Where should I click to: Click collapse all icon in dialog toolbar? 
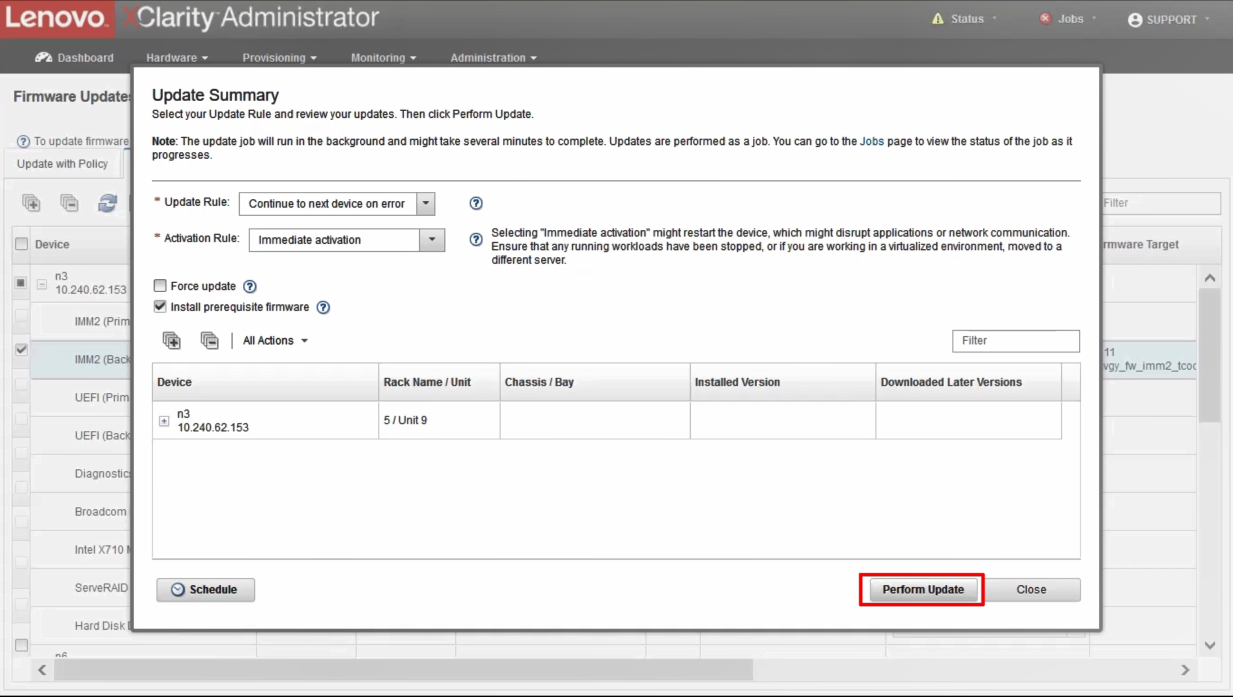[209, 341]
